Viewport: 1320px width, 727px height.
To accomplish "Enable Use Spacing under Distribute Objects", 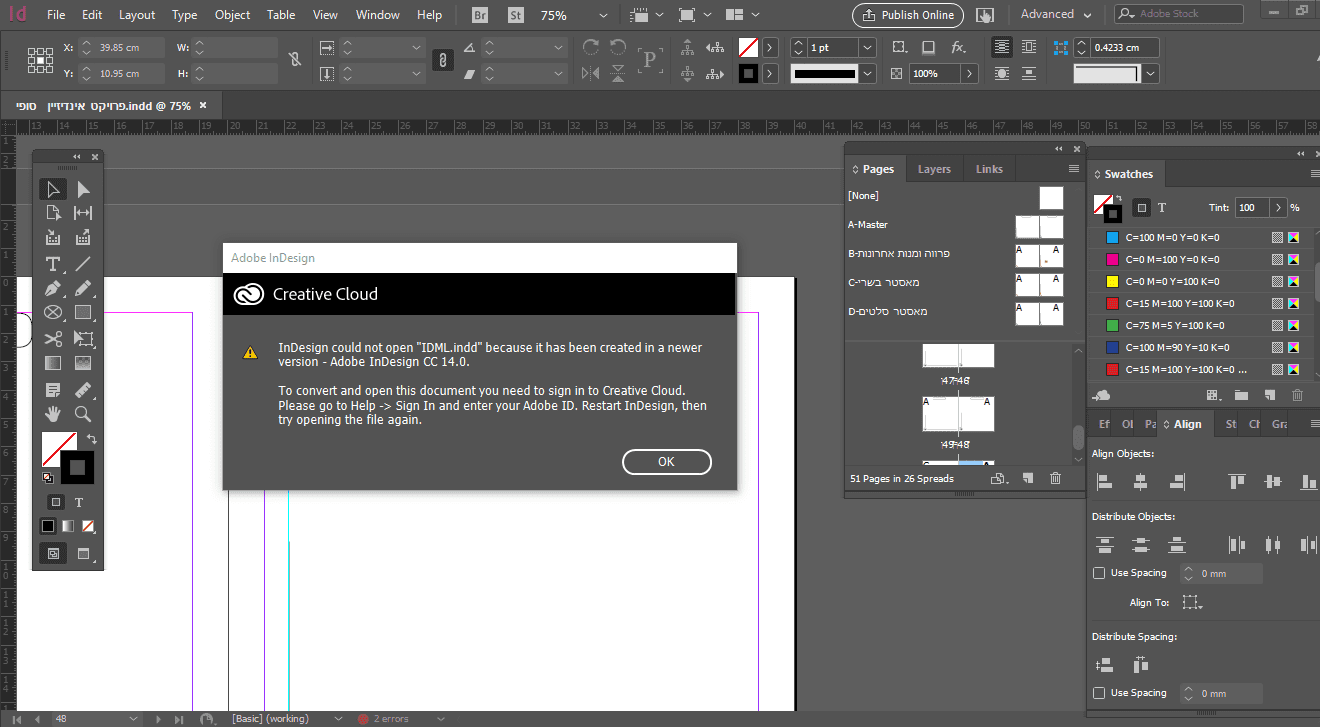I will pyautogui.click(x=1099, y=573).
